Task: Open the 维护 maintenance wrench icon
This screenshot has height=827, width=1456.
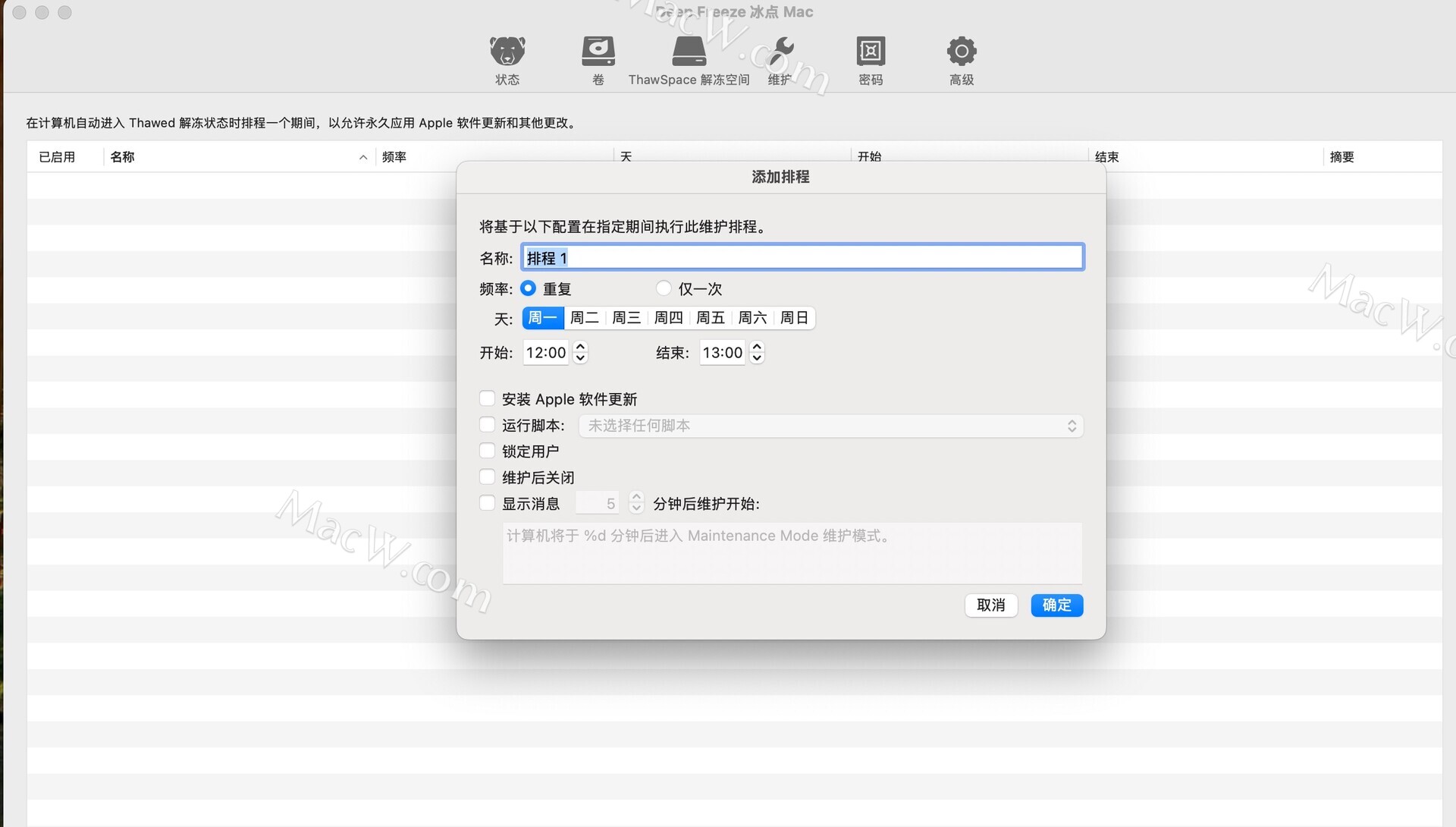Action: 780,52
